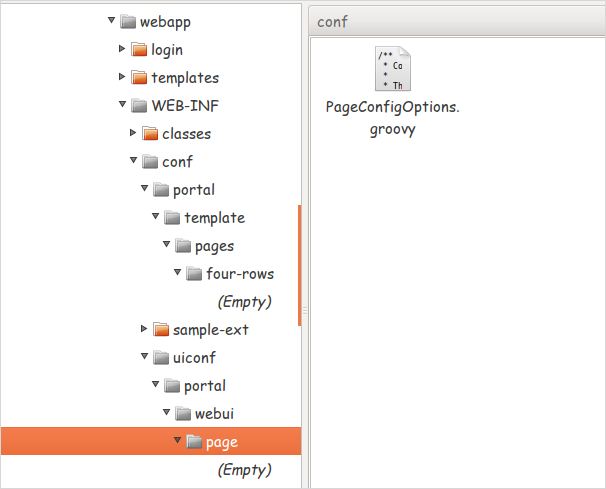Click the gray four-rows folder icon

click(194, 273)
